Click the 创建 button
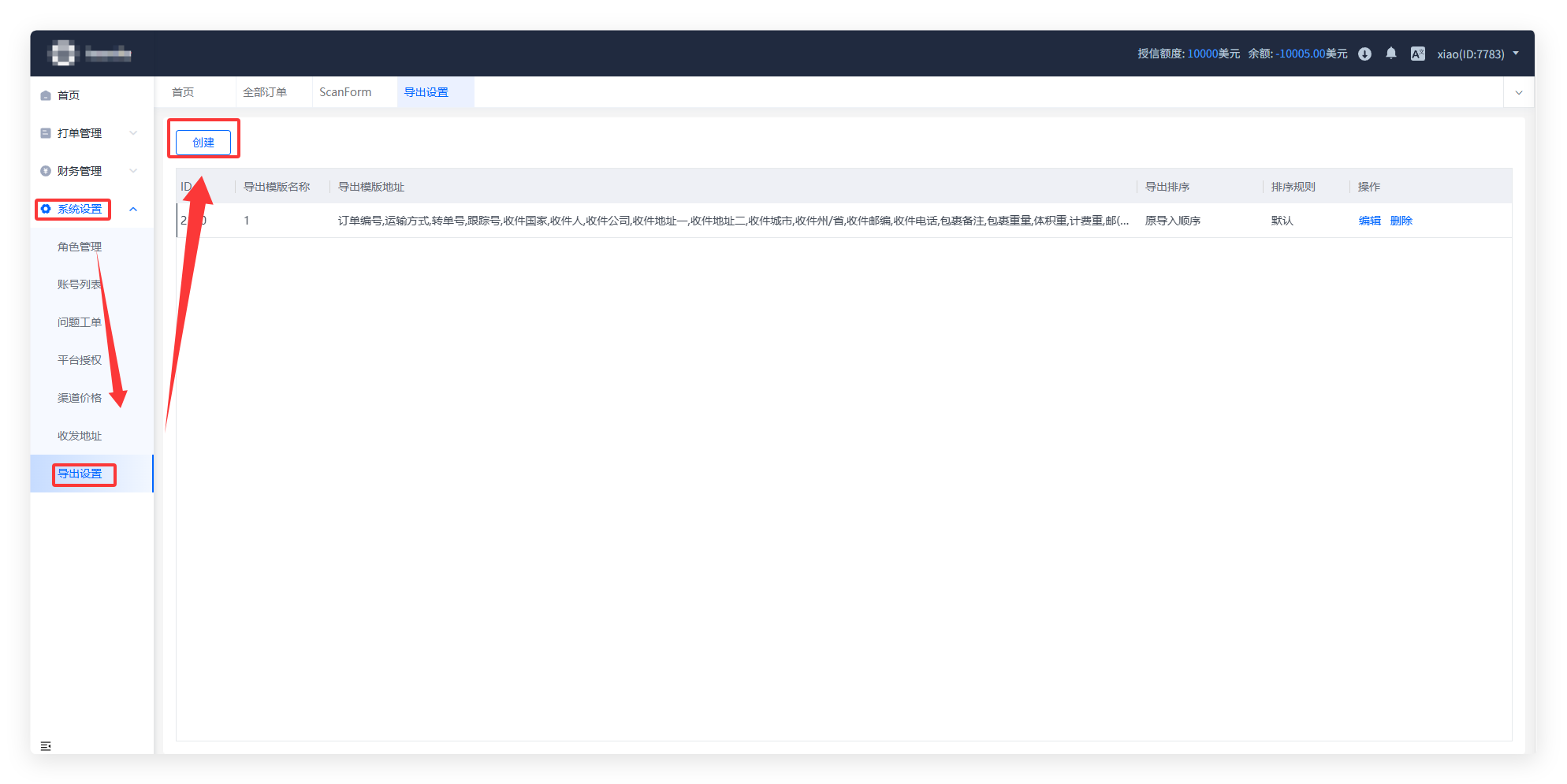The image size is (1567, 784). (x=203, y=143)
